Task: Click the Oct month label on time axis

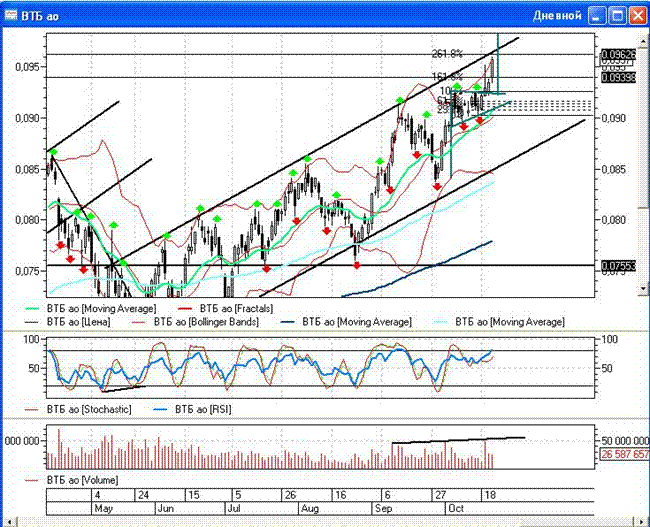Action: (x=456, y=508)
